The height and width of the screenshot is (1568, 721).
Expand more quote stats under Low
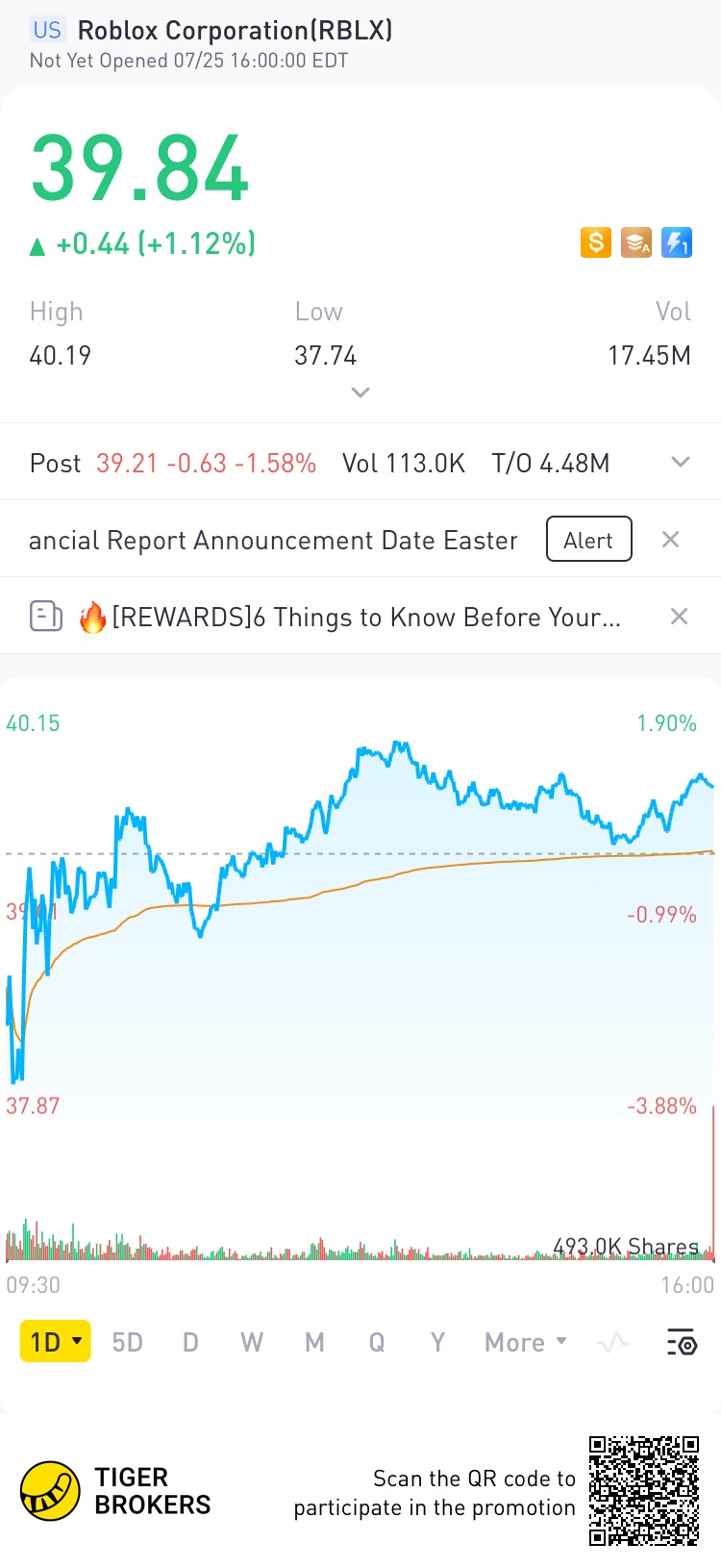(x=360, y=392)
